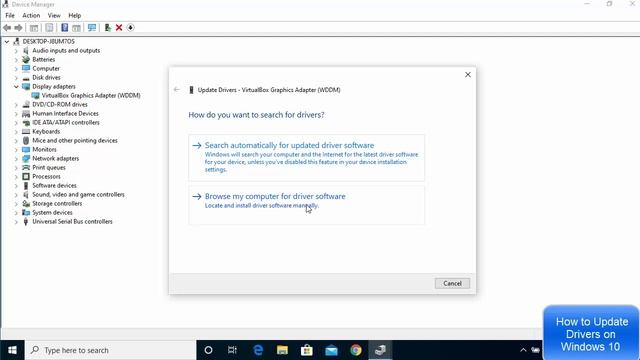The image size is (640, 360).
Task: Open the Action menu
Action: (31, 16)
